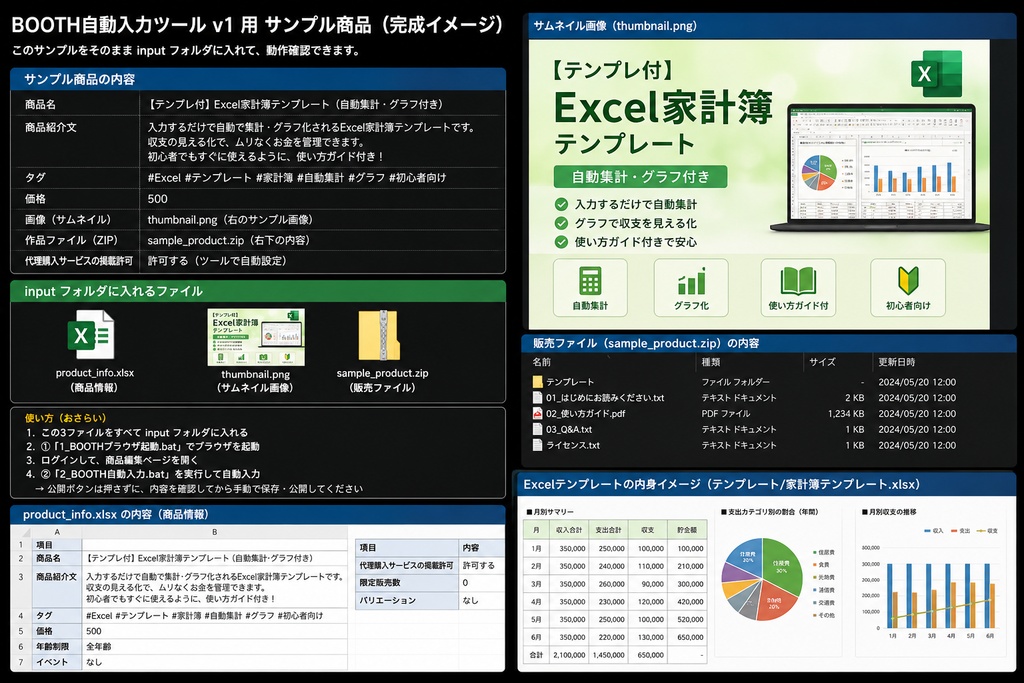
Task: Click the 1月 row in monthly summary
Action: [615, 548]
